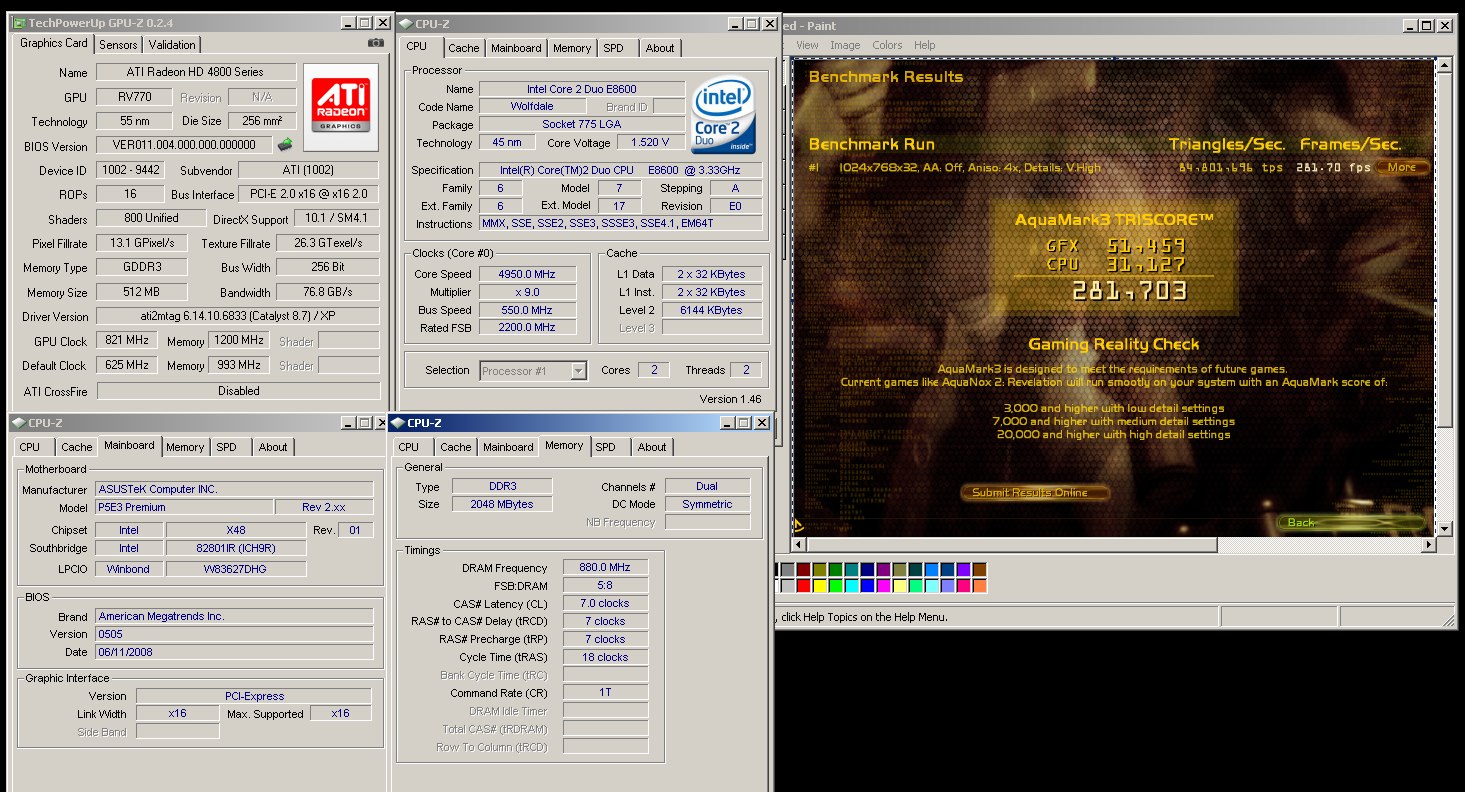Viewport: 1465px width, 792px height.
Task: Open About tab in Memory CPU-Z window
Action: click(651, 447)
